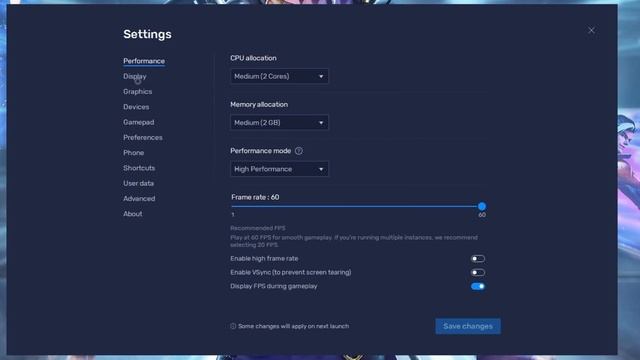Click the Memory allocation dropdown arrow
The height and width of the screenshot is (360, 640).
(x=321, y=122)
